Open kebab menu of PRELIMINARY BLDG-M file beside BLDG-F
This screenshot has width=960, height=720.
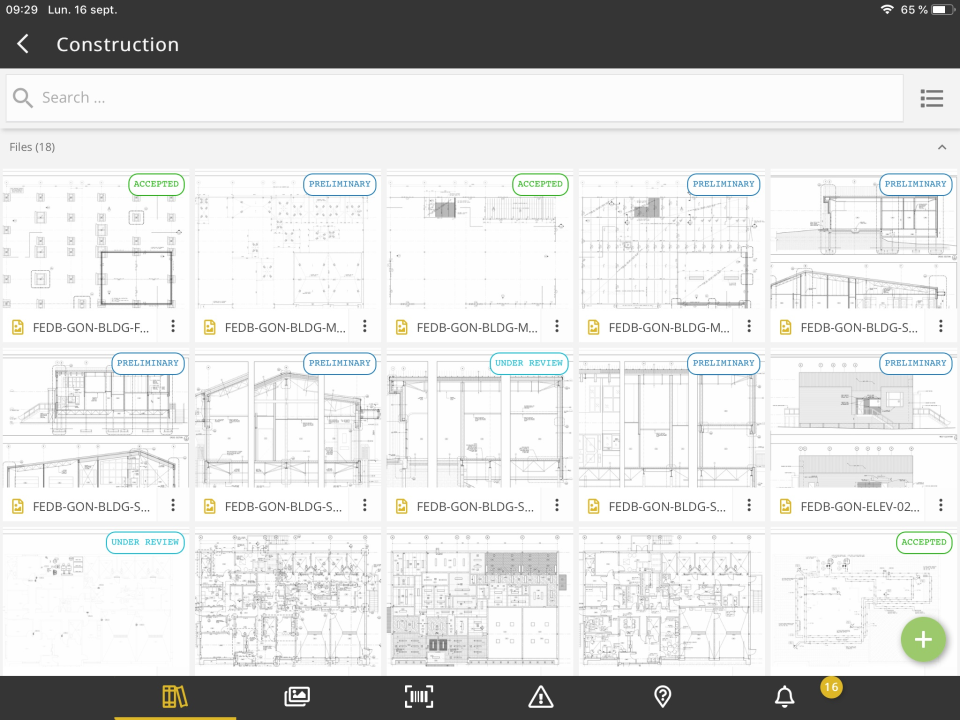(x=365, y=326)
